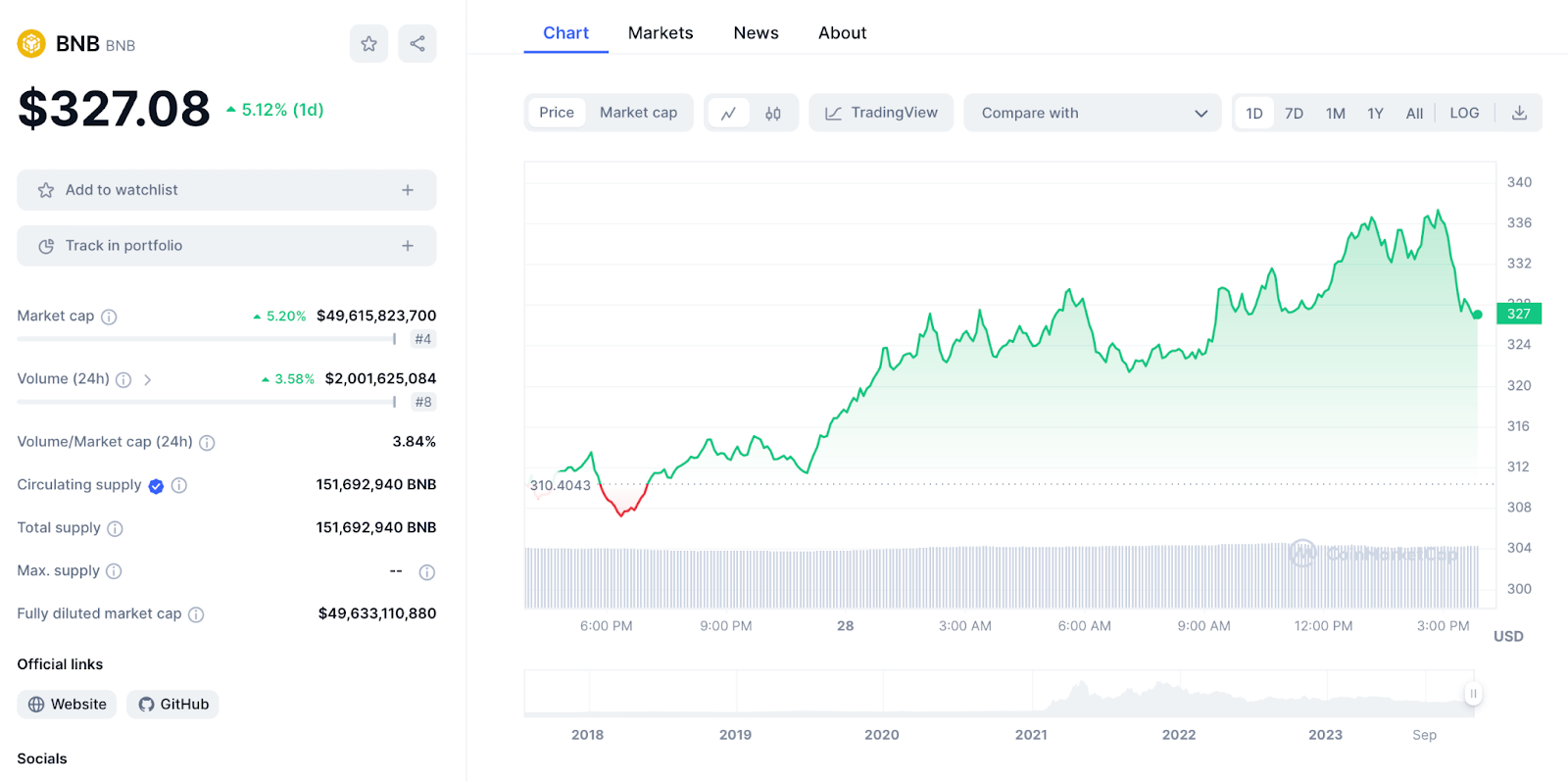Switch to the Markets tab
Viewport: 1568px width, 782px height.
[x=661, y=32]
